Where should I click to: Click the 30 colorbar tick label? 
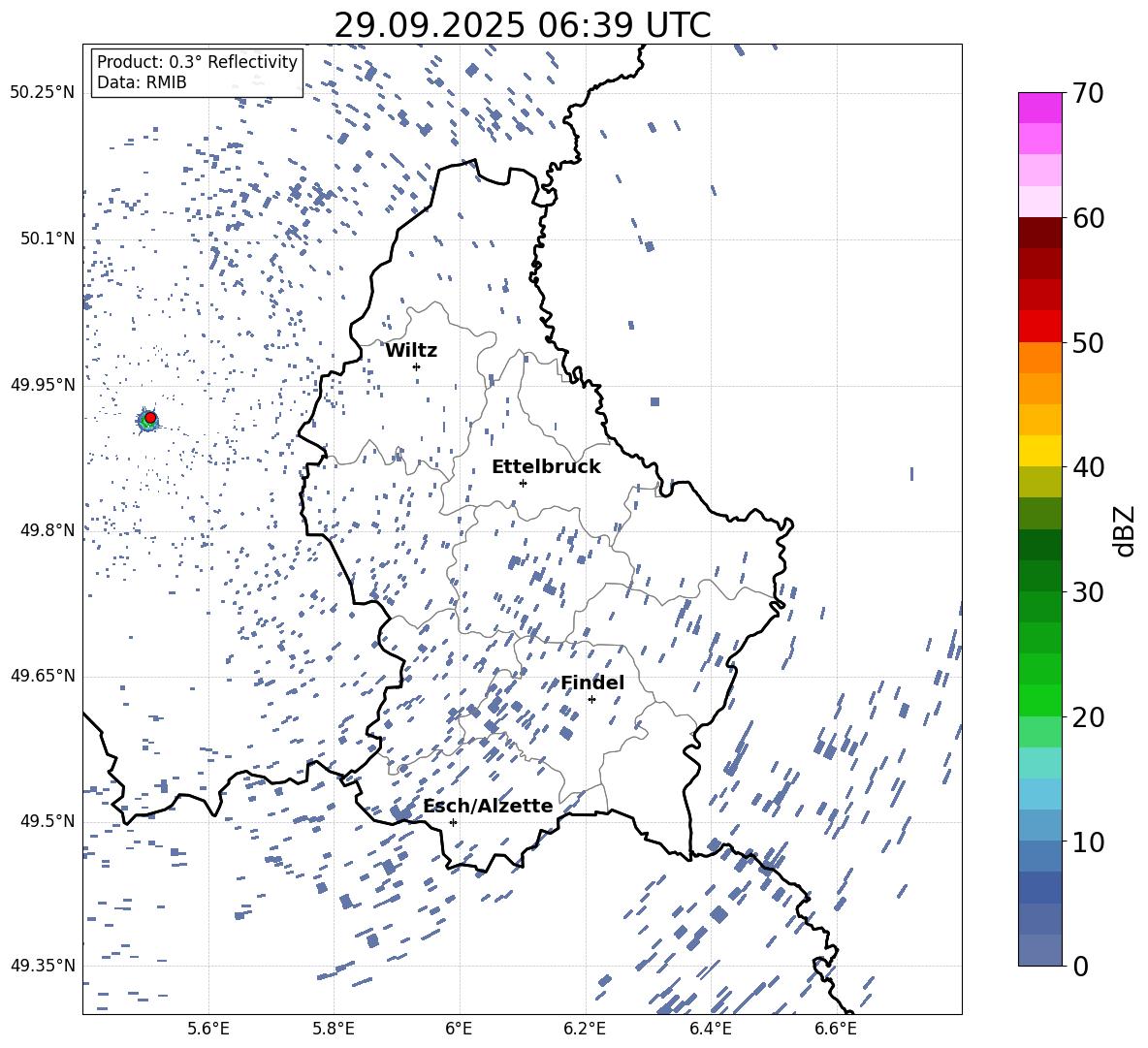coord(1087,591)
